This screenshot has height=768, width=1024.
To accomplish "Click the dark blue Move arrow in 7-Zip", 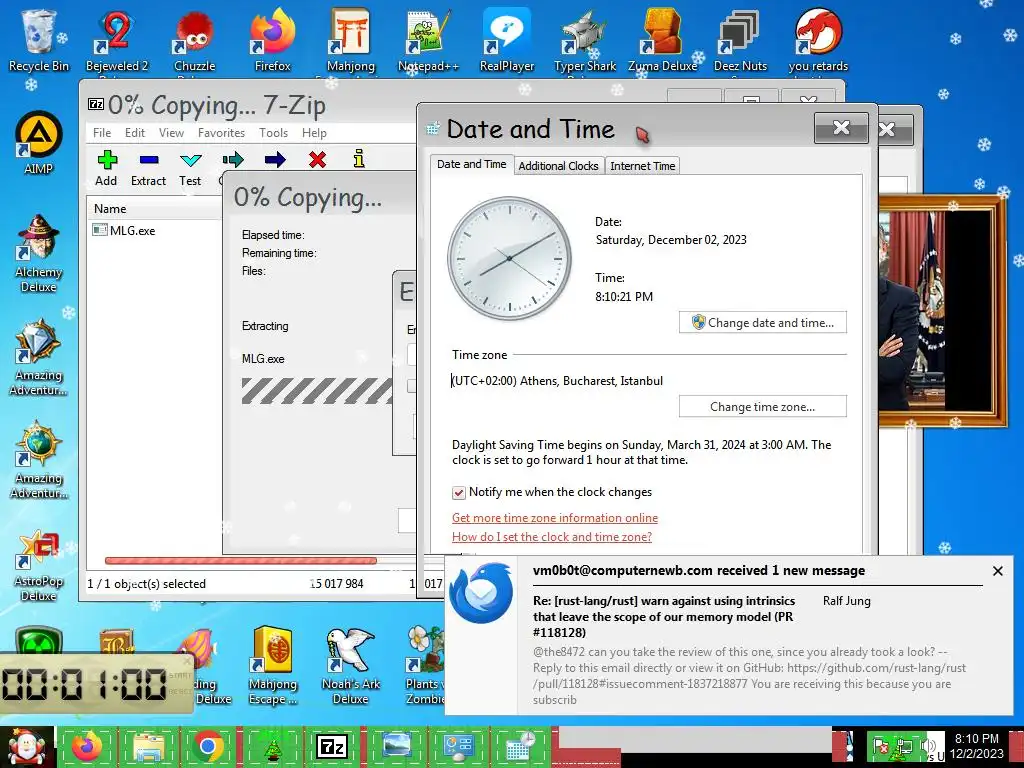I will click(x=275, y=159).
